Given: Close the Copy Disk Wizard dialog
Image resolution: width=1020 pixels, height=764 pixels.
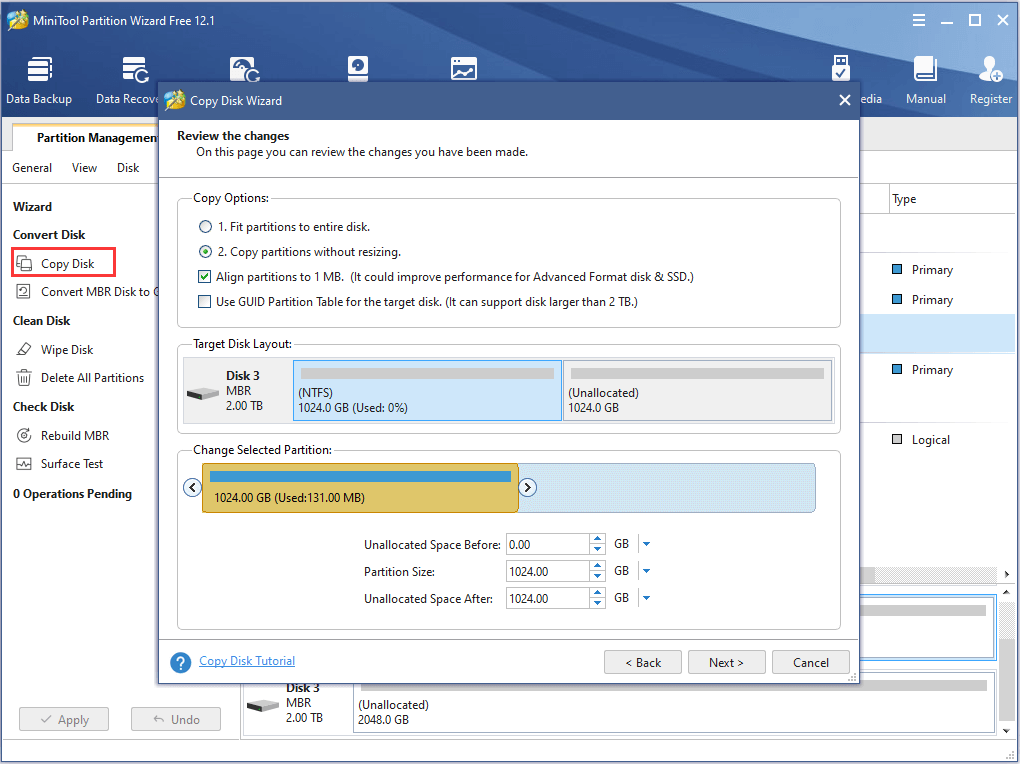Looking at the screenshot, I should tap(844, 100).
